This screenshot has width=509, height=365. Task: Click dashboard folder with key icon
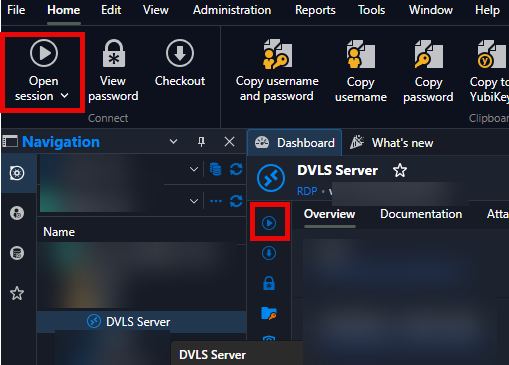point(269,313)
